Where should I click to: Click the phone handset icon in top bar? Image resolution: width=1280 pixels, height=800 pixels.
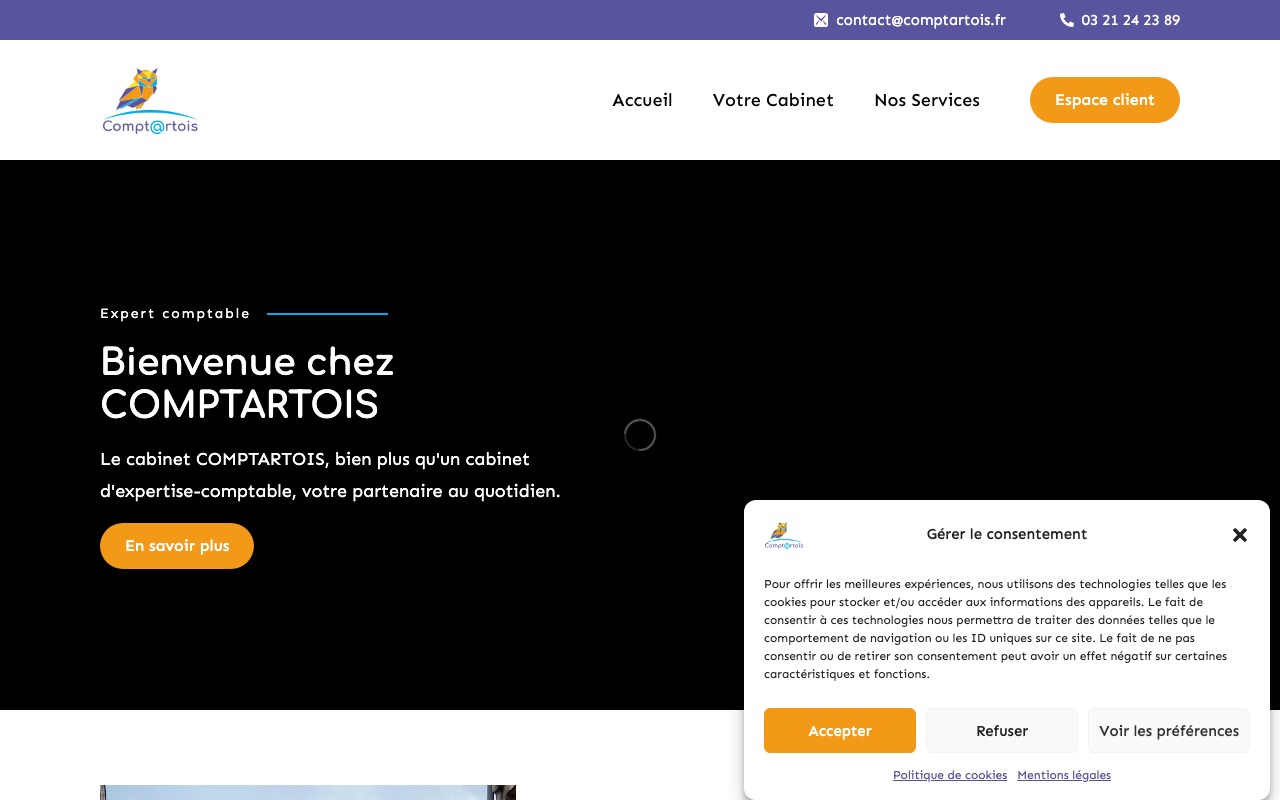point(1067,20)
